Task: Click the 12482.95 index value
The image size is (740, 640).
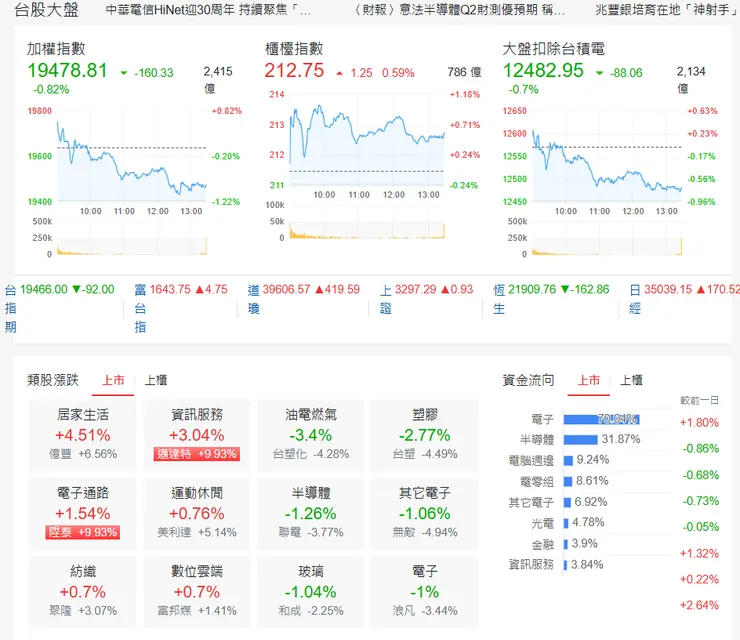Action: click(x=543, y=71)
